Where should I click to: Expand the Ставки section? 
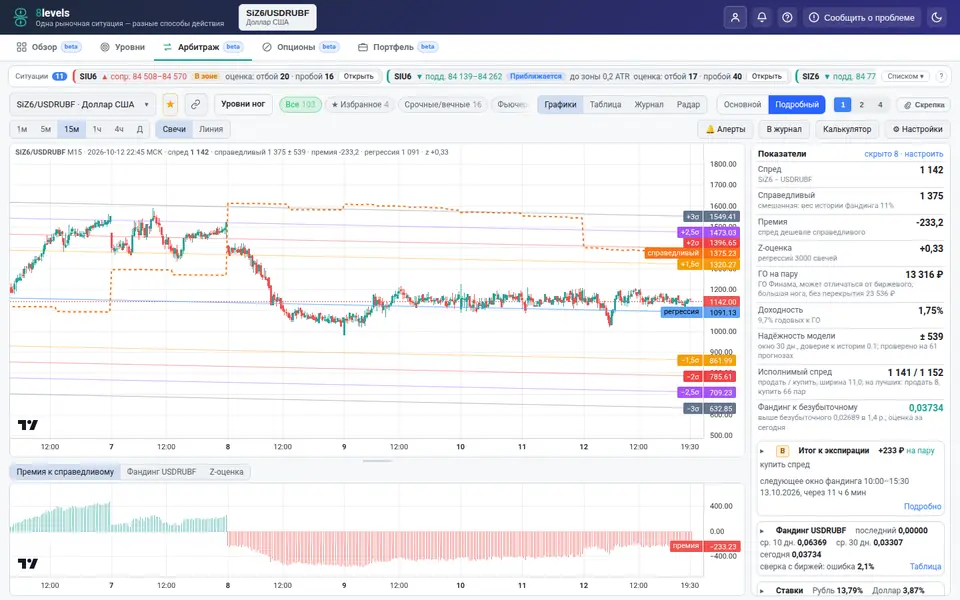762,591
